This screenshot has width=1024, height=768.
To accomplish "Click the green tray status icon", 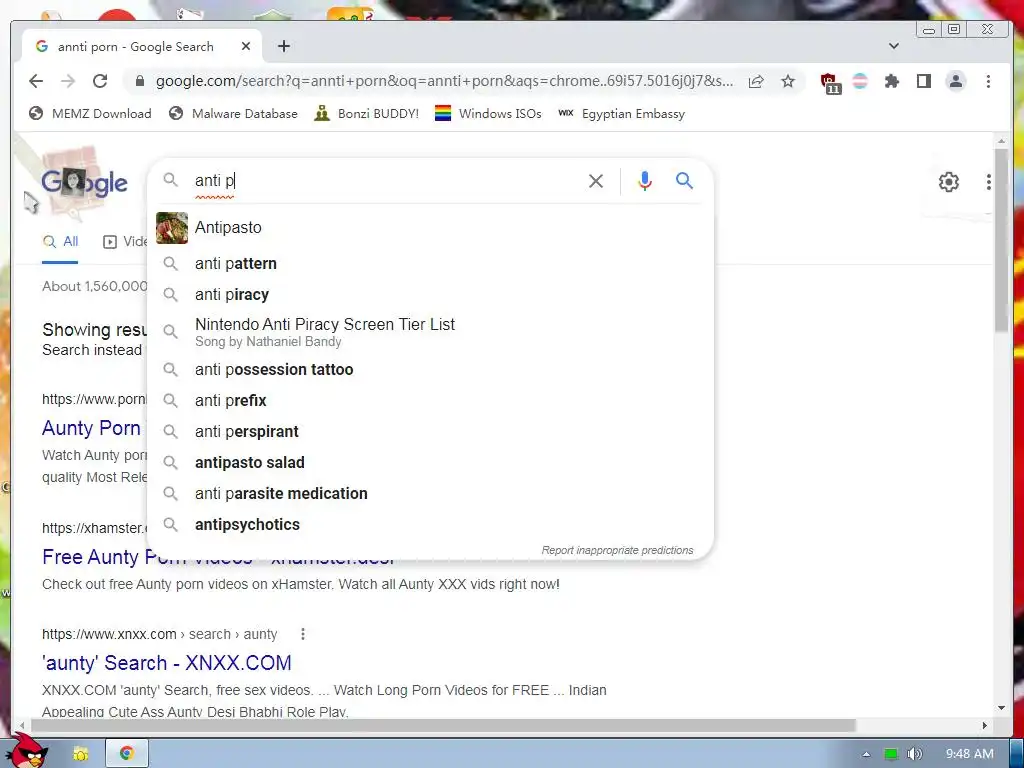I will (891, 754).
